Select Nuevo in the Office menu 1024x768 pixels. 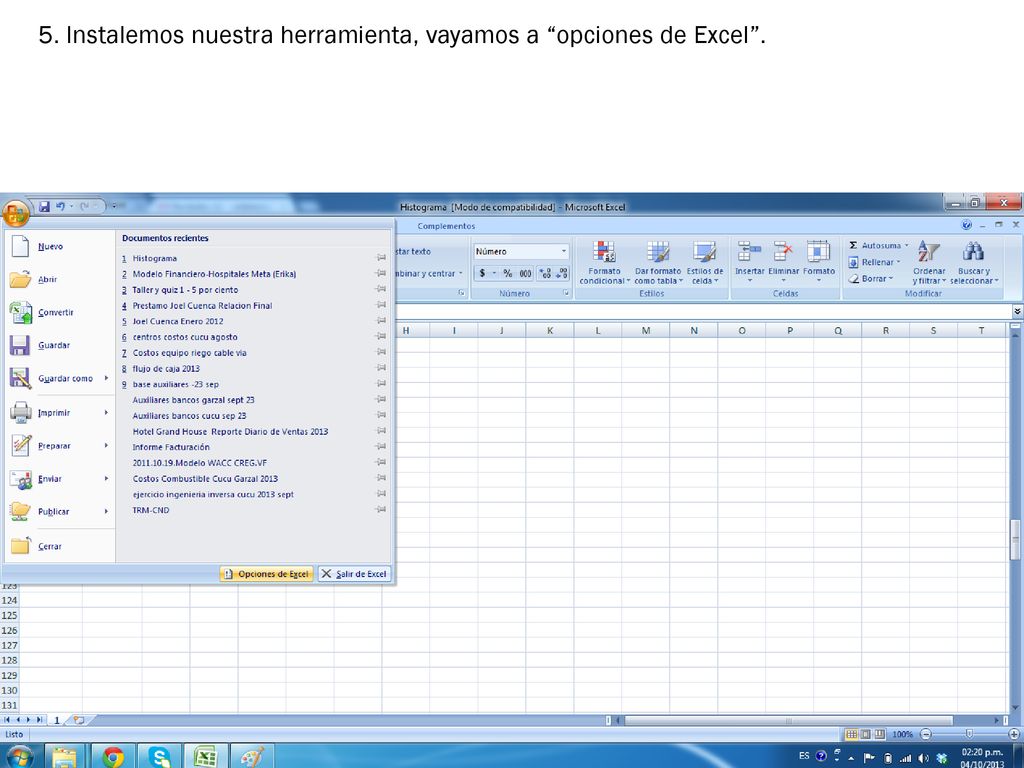tap(50, 246)
